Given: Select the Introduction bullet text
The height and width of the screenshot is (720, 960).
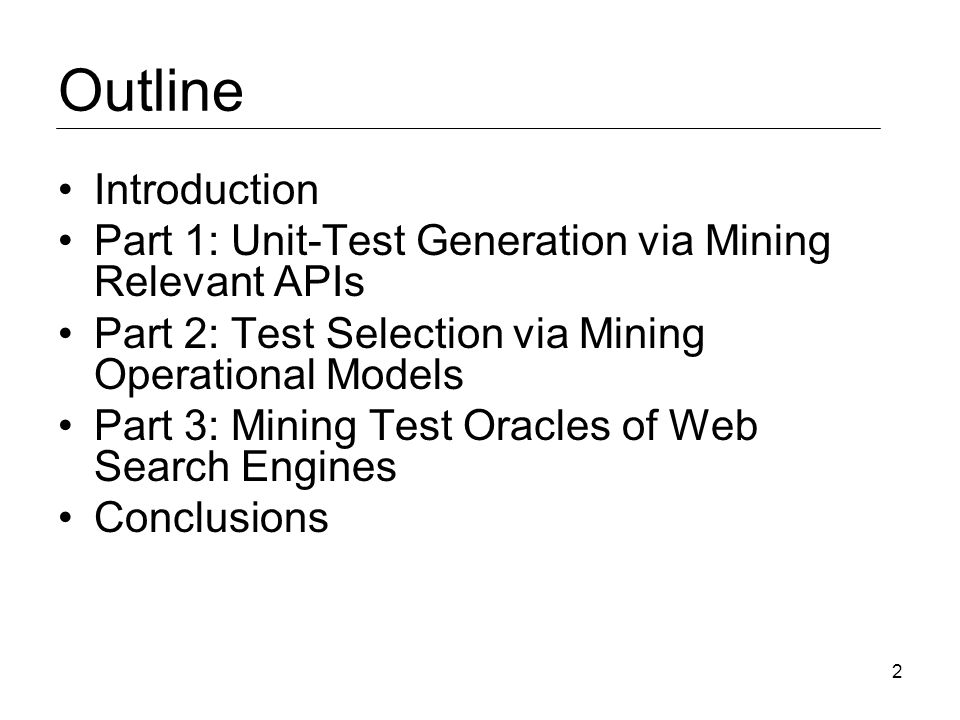Looking at the screenshot, I should click(x=206, y=189).
